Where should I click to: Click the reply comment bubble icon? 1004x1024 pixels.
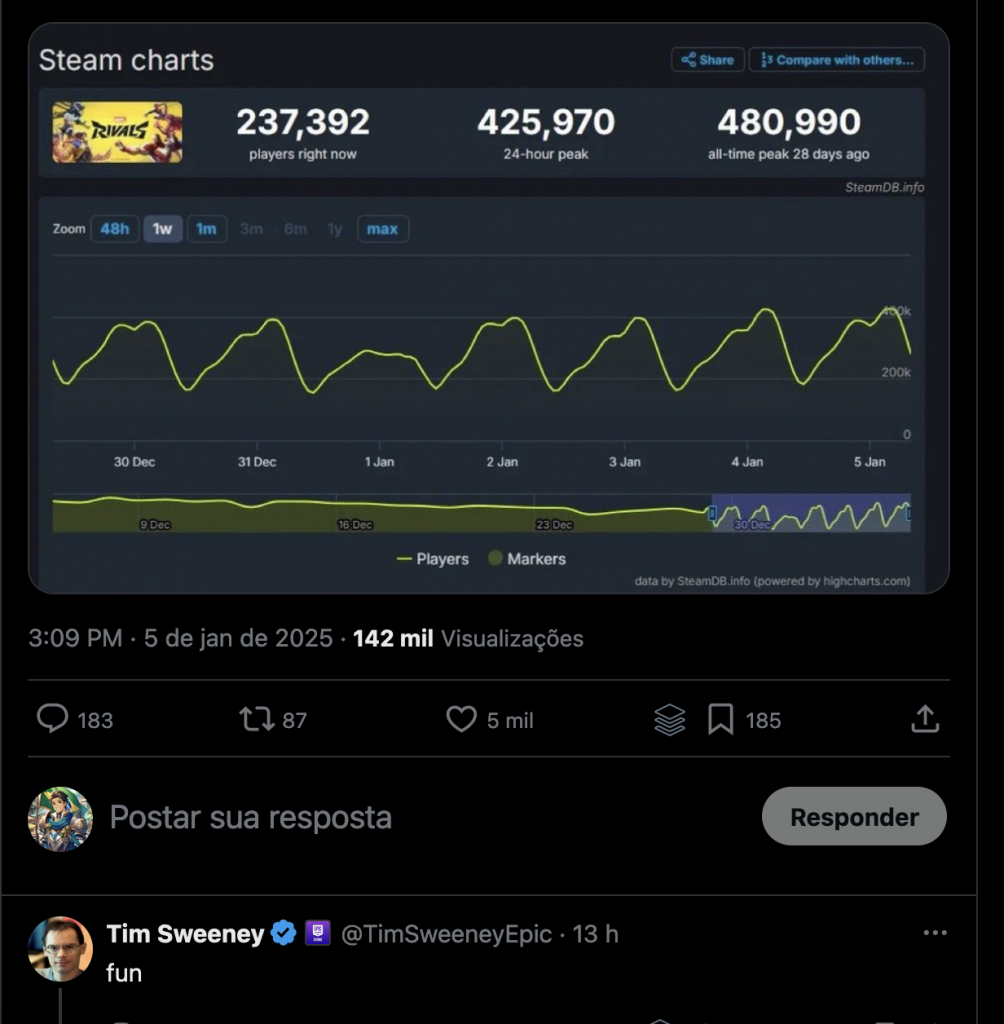coord(52,719)
